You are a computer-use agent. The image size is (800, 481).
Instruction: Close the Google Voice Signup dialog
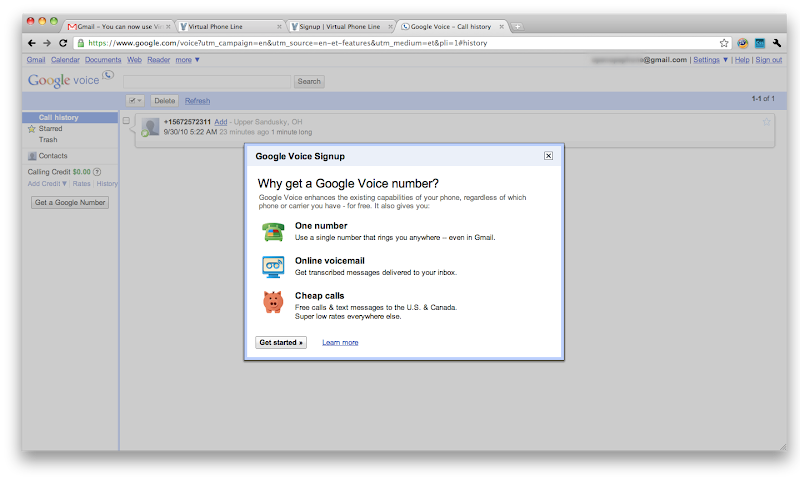point(548,156)
